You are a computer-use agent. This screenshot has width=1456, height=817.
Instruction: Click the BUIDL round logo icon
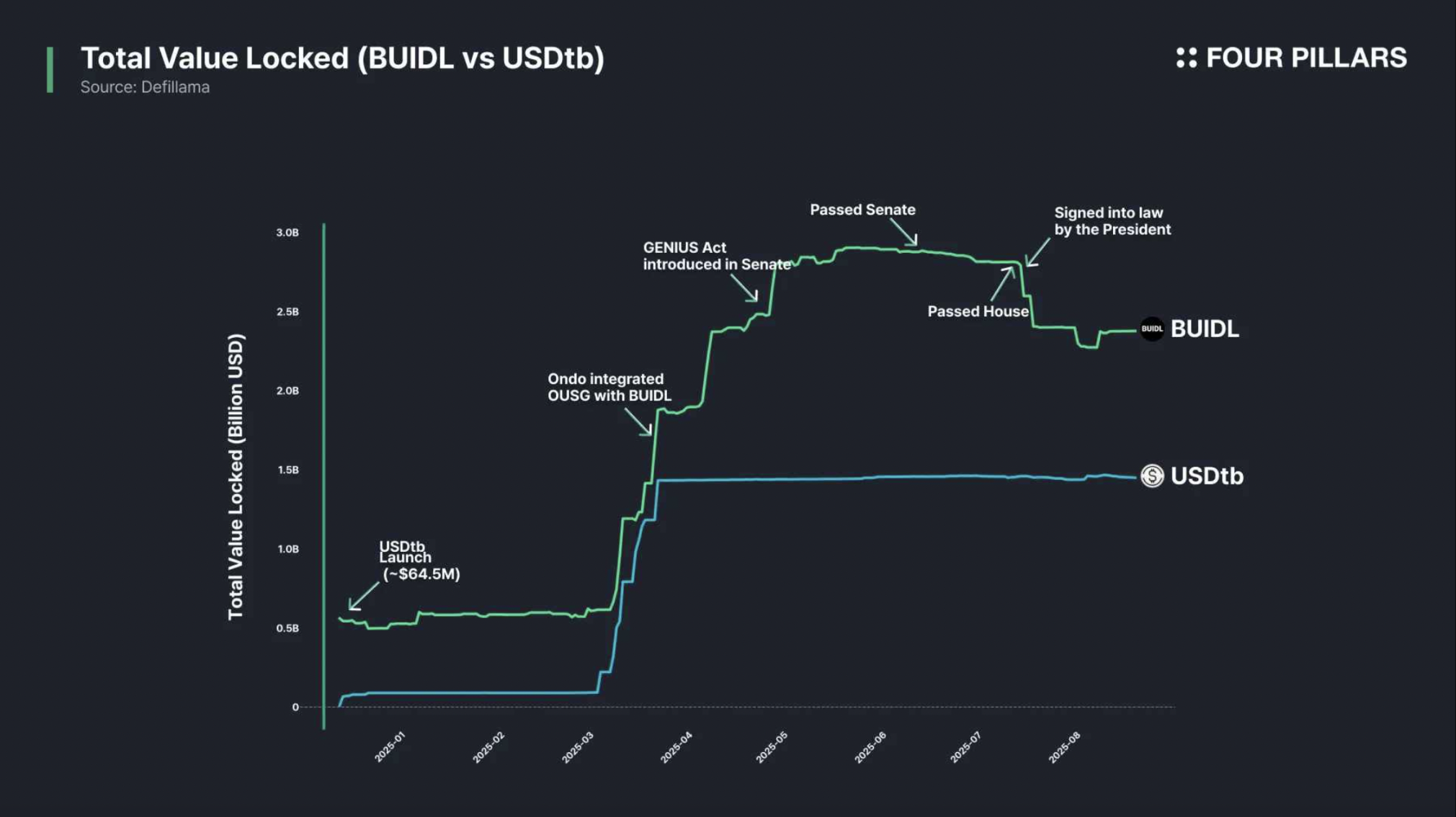pos(1151,329)
